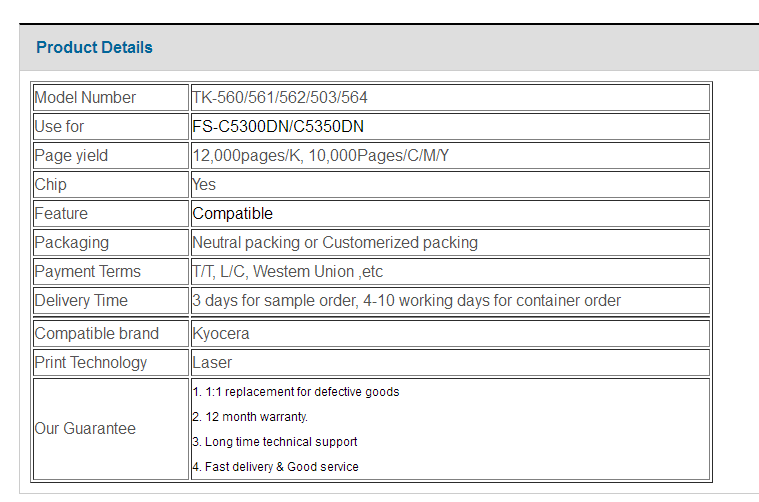Select the Page yield label
Image resolution: width=759 pixels, height=502 pixels.
coord(71,155)
